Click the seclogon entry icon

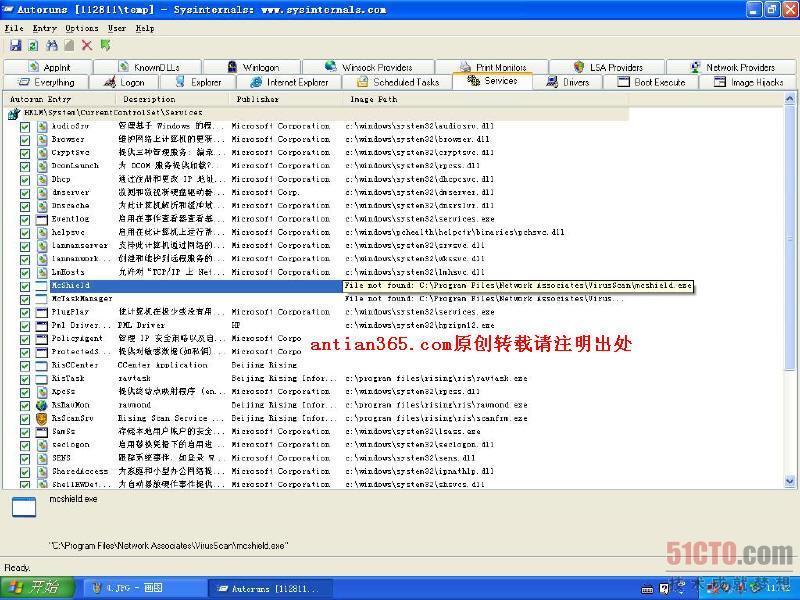[42, 445]
